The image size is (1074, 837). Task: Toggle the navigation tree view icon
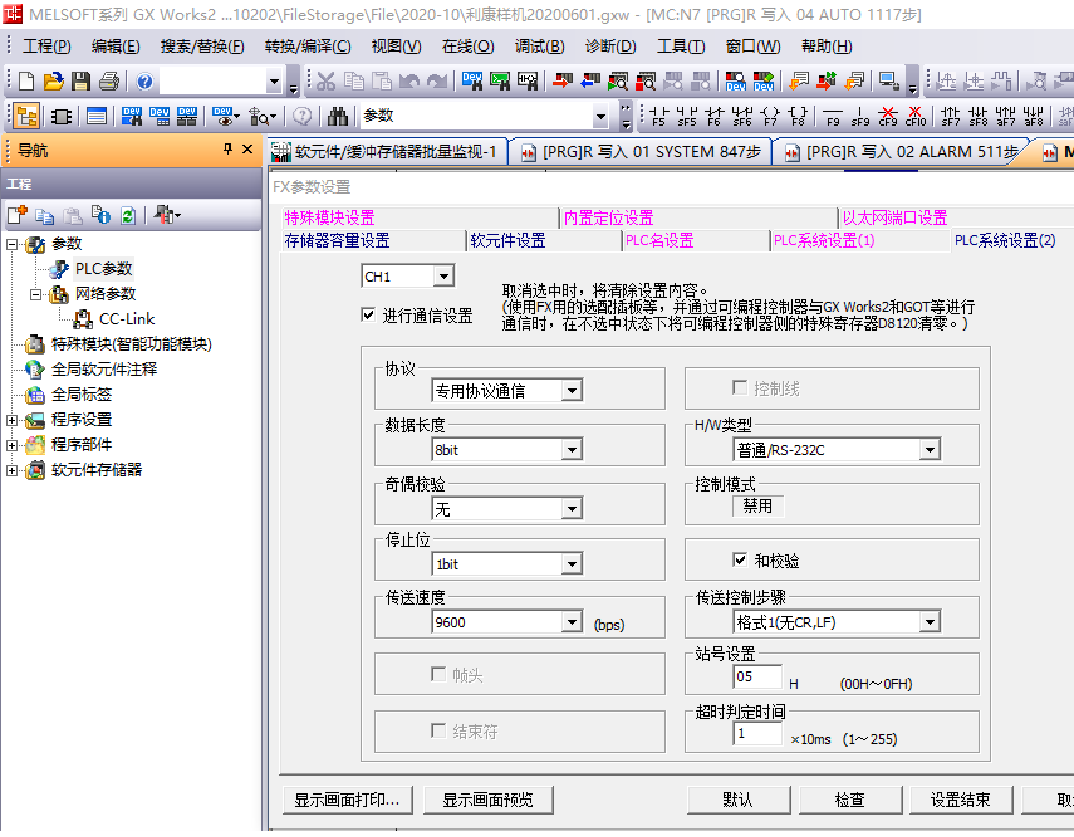coord(27,116)
